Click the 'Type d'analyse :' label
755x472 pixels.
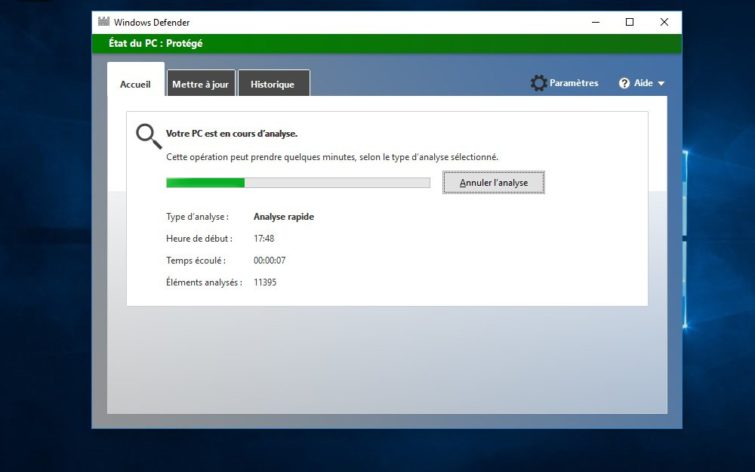(197, 217)
